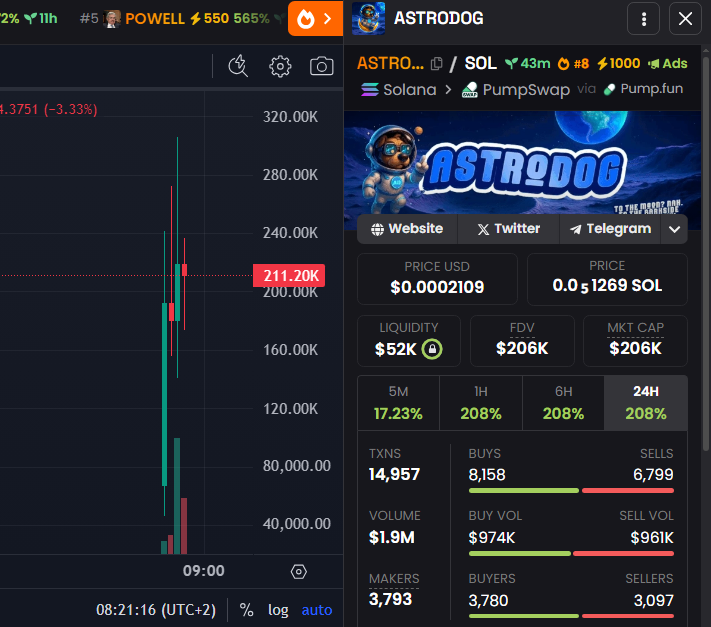Screen dimensions: 711x627
Task: Click the liquidity lock icon
Action: tap(432, 349)
